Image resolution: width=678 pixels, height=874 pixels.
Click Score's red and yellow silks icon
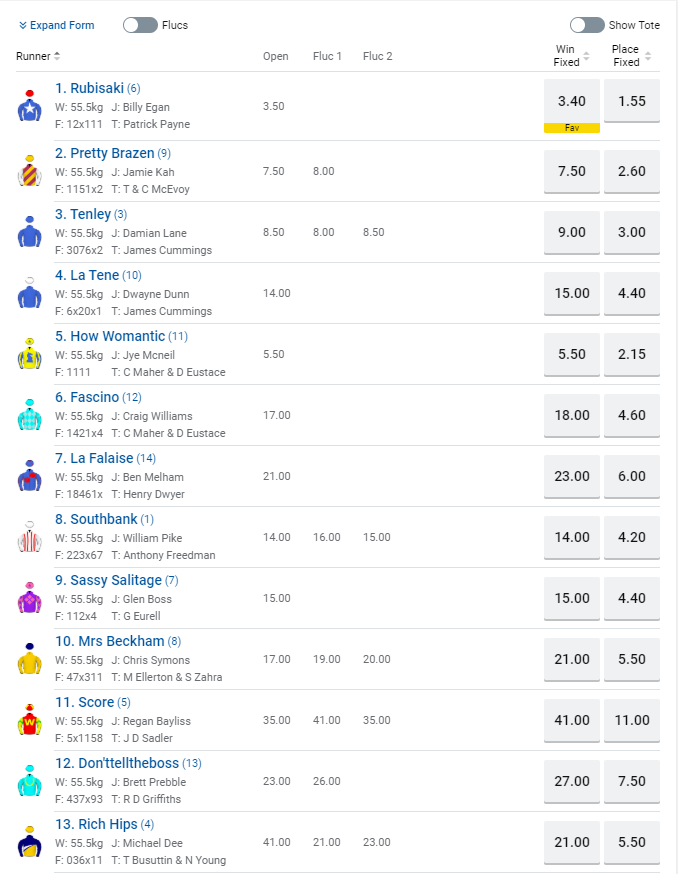29,720
